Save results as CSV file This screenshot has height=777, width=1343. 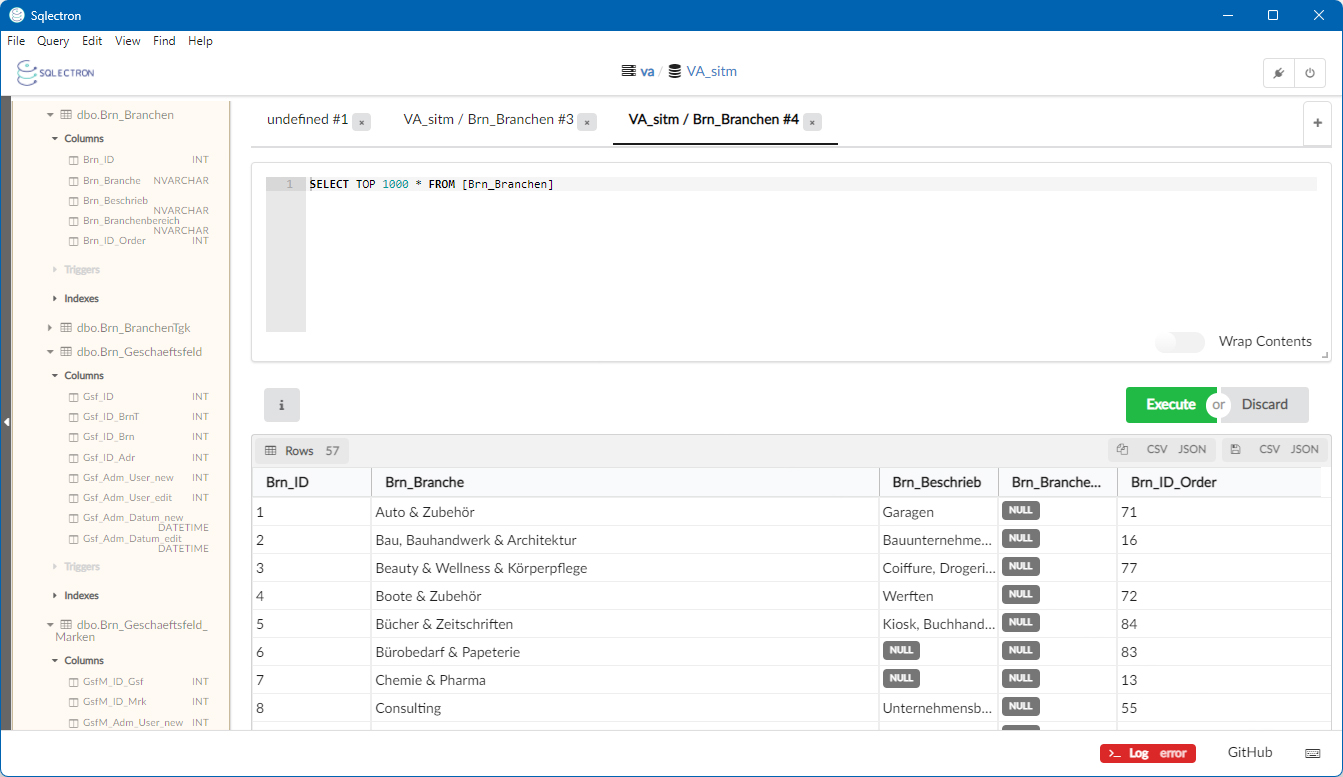click(1269, 450)
